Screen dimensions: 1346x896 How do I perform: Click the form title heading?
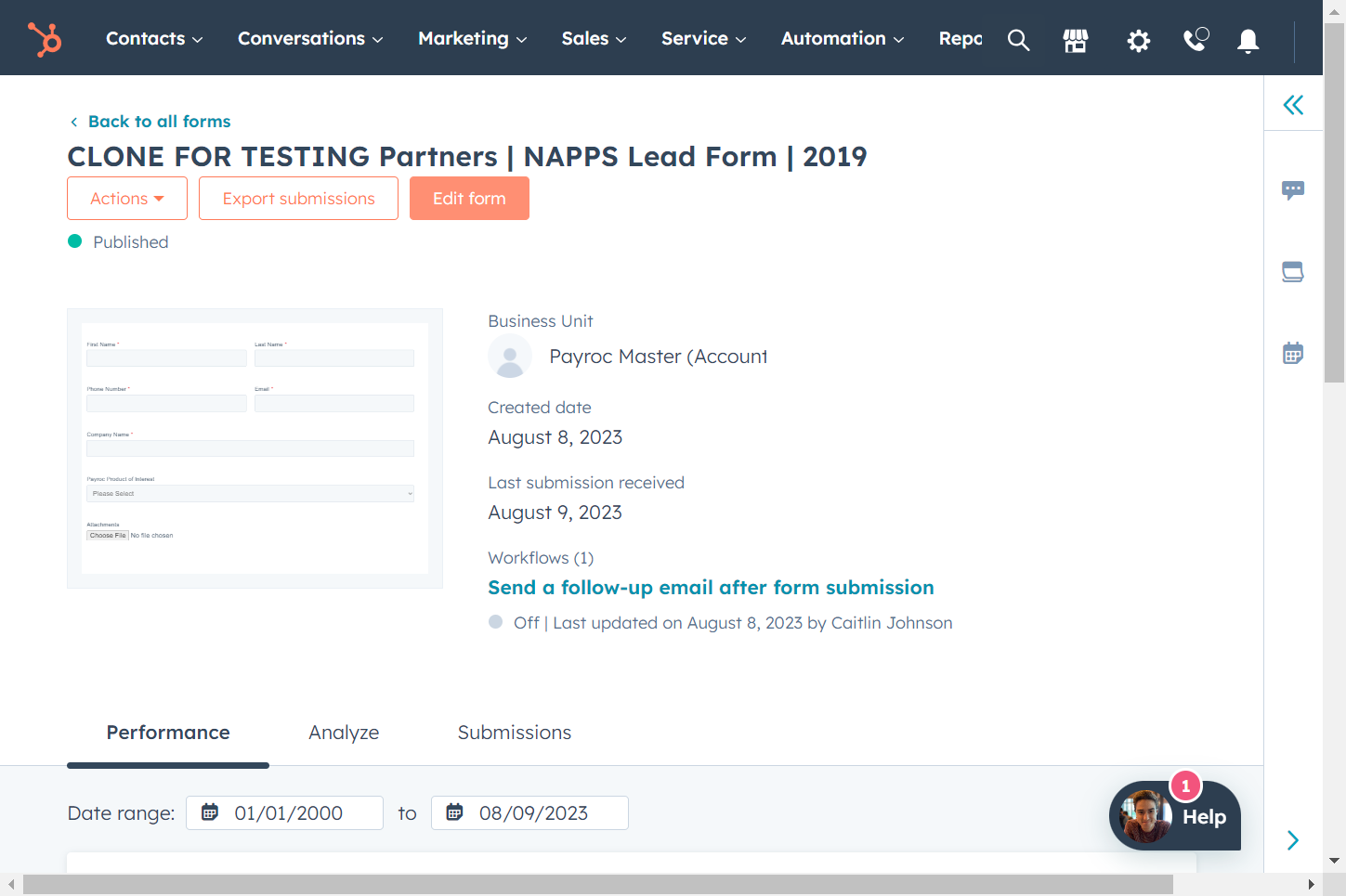pos(467,156)
